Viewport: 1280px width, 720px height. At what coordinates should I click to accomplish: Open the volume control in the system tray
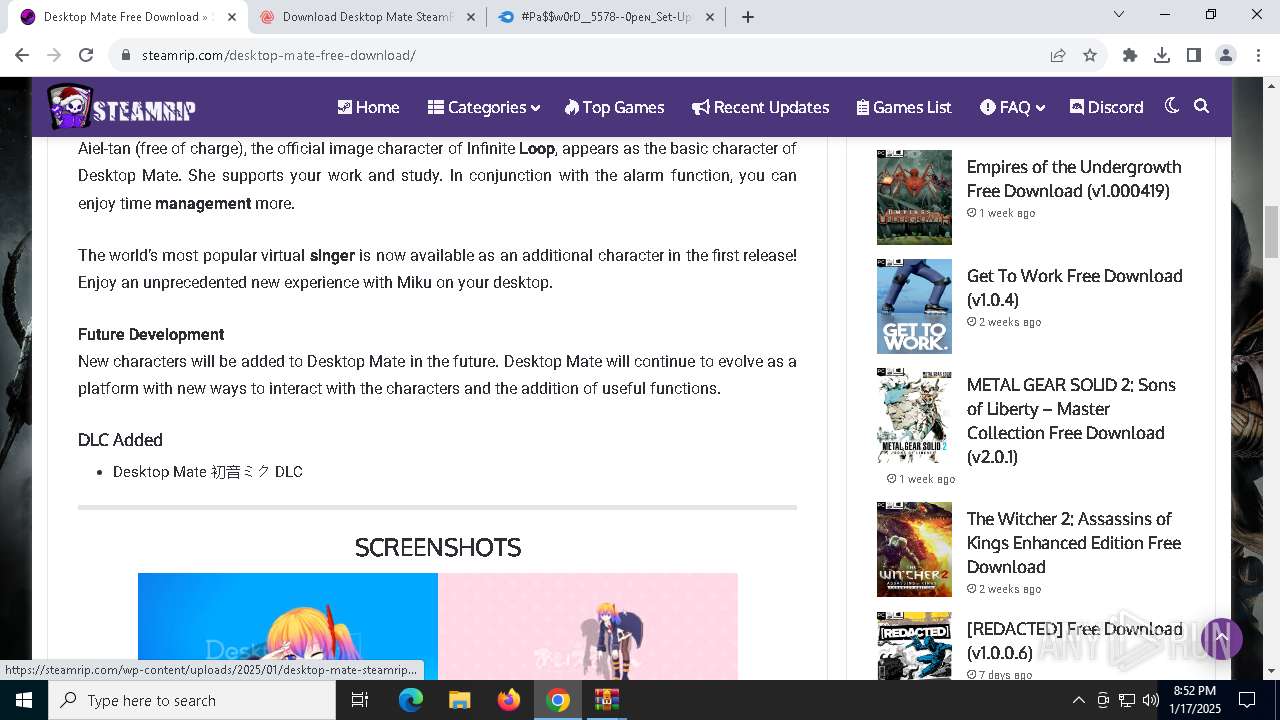(x=1151, y=700)
